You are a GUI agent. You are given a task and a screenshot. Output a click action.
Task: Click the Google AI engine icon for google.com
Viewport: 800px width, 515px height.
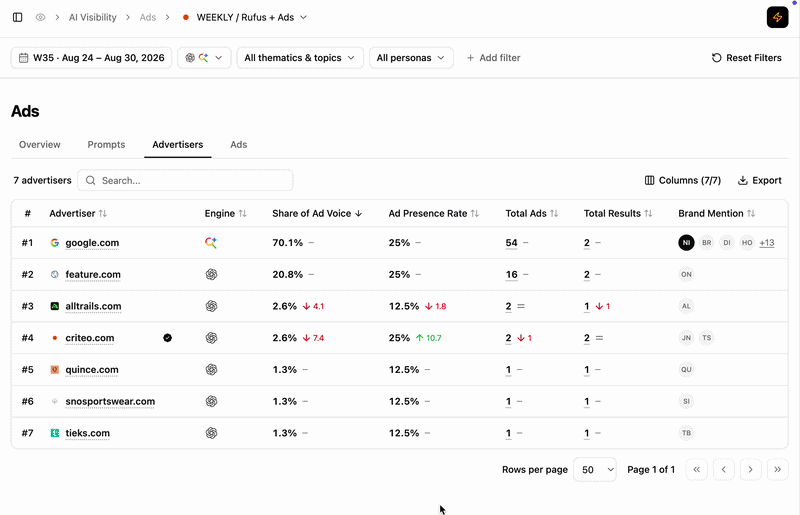pos(211,243)
